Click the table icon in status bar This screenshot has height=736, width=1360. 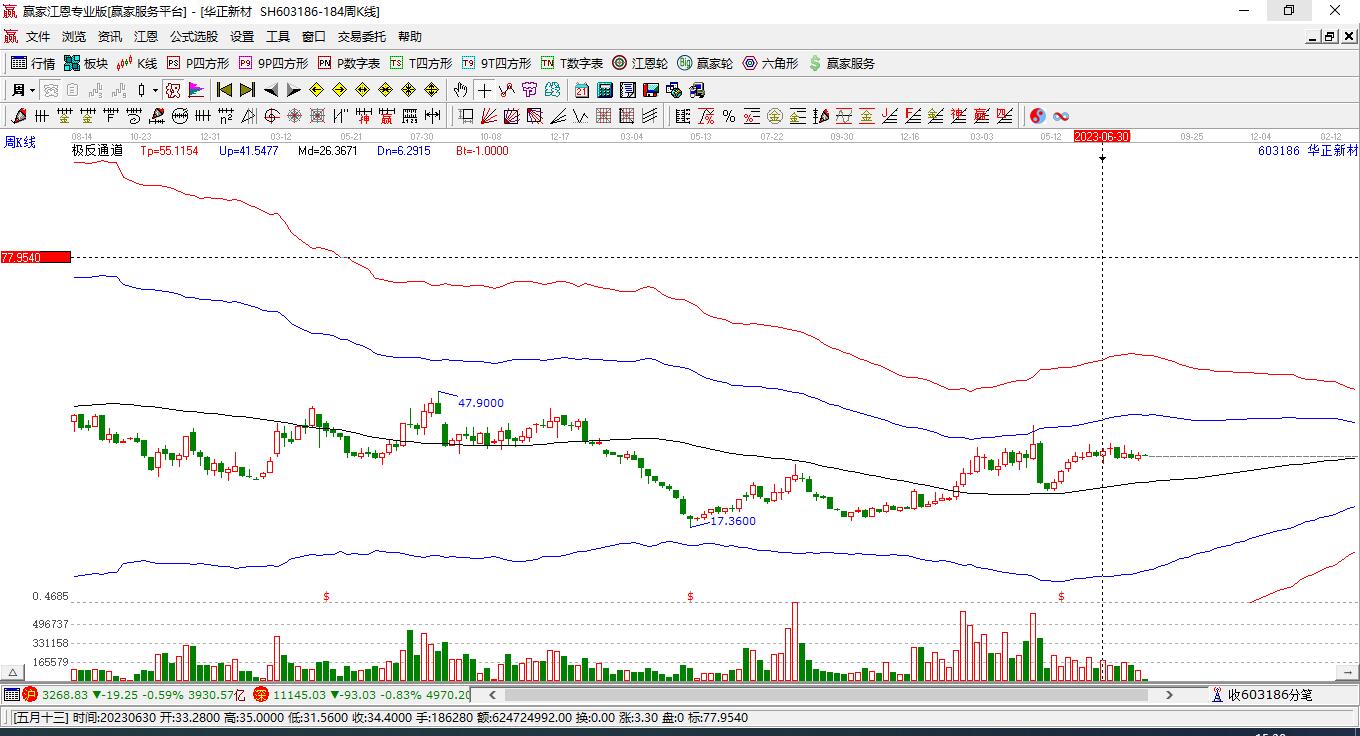click(11, 694)
